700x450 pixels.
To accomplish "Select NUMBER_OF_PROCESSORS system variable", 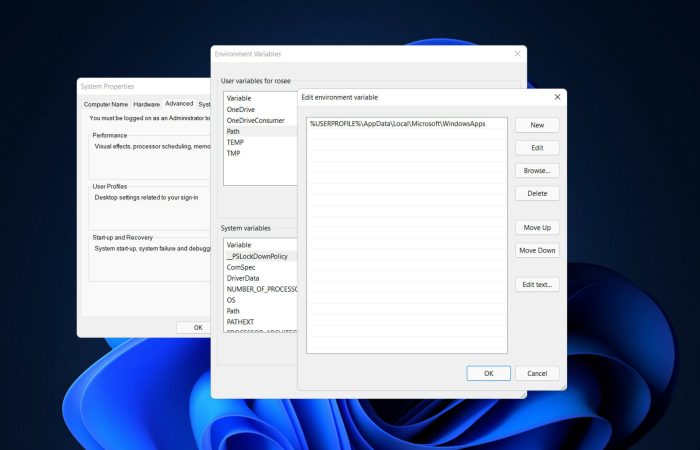I will [x=260, y=289].
